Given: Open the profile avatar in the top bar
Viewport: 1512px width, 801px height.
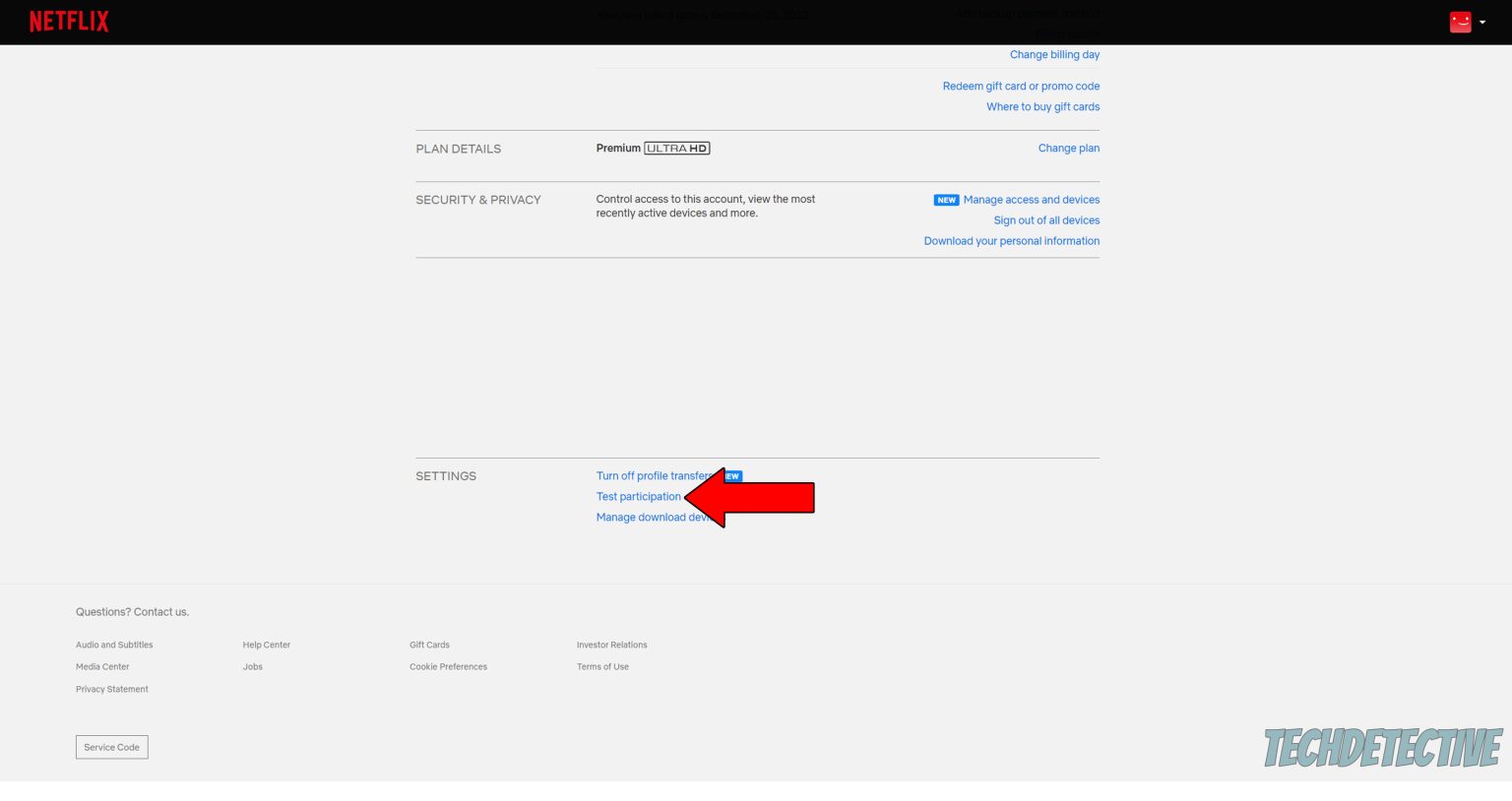Looking at the screenshot, I should click(x=1459, y=21).
